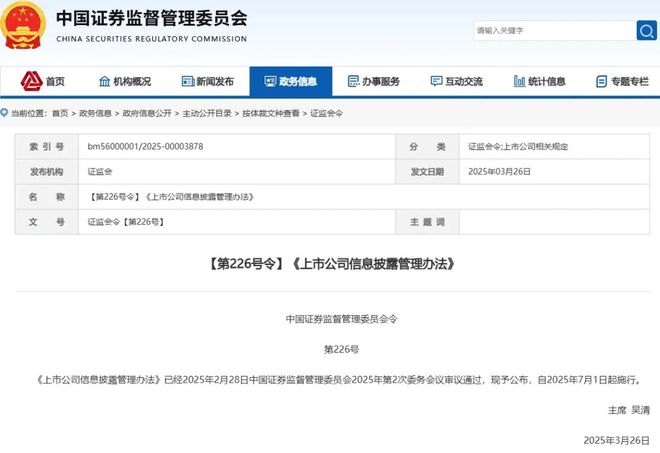Follow the 证监会令 breadcrumb link
The image size is (660, 453).
click(x=327, y=113)
